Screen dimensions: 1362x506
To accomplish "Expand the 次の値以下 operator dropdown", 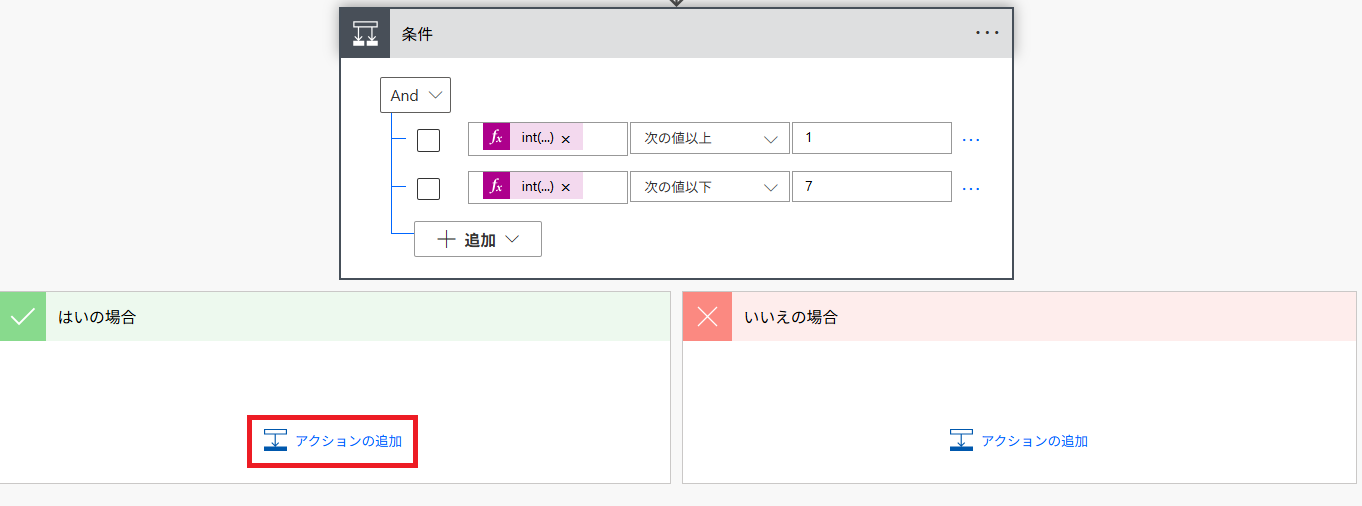I will click(x=709, y=187).
